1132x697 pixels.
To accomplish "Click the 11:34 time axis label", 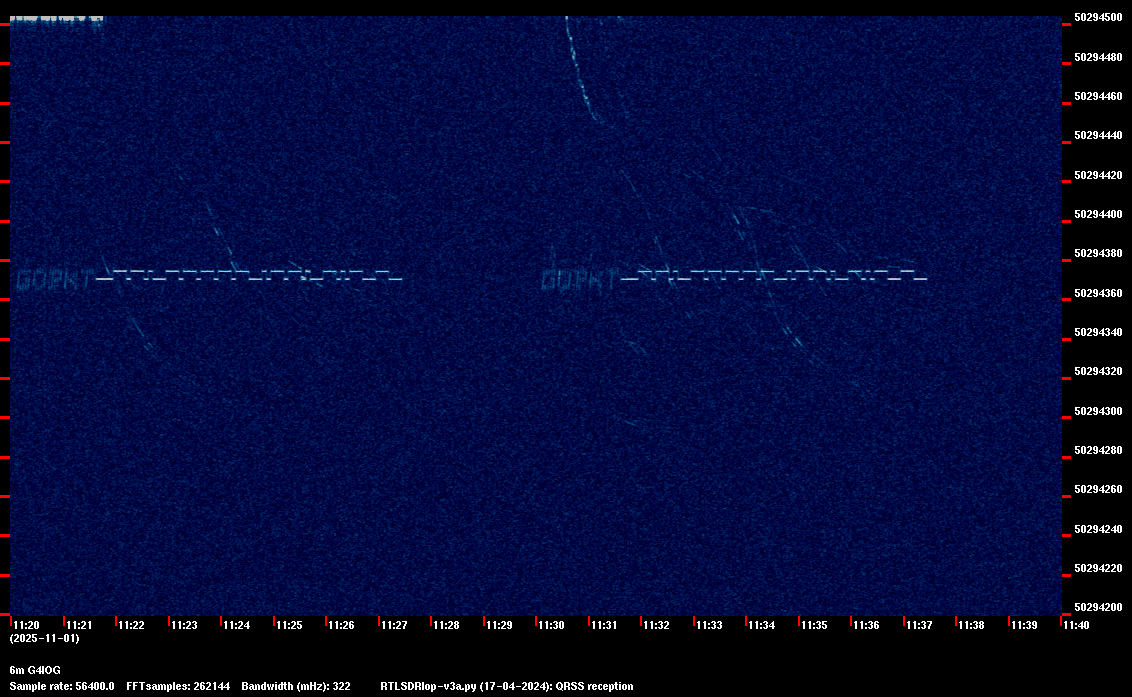I will click(x=762, y=625).
